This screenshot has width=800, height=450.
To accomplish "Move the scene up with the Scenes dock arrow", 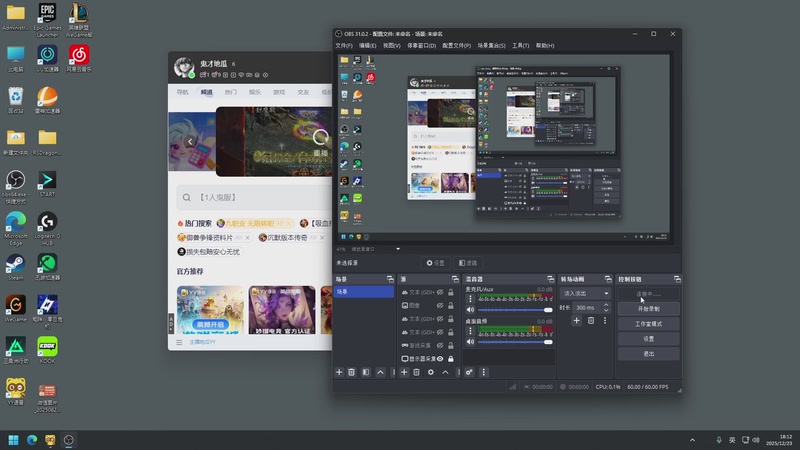I will [380, 372].
